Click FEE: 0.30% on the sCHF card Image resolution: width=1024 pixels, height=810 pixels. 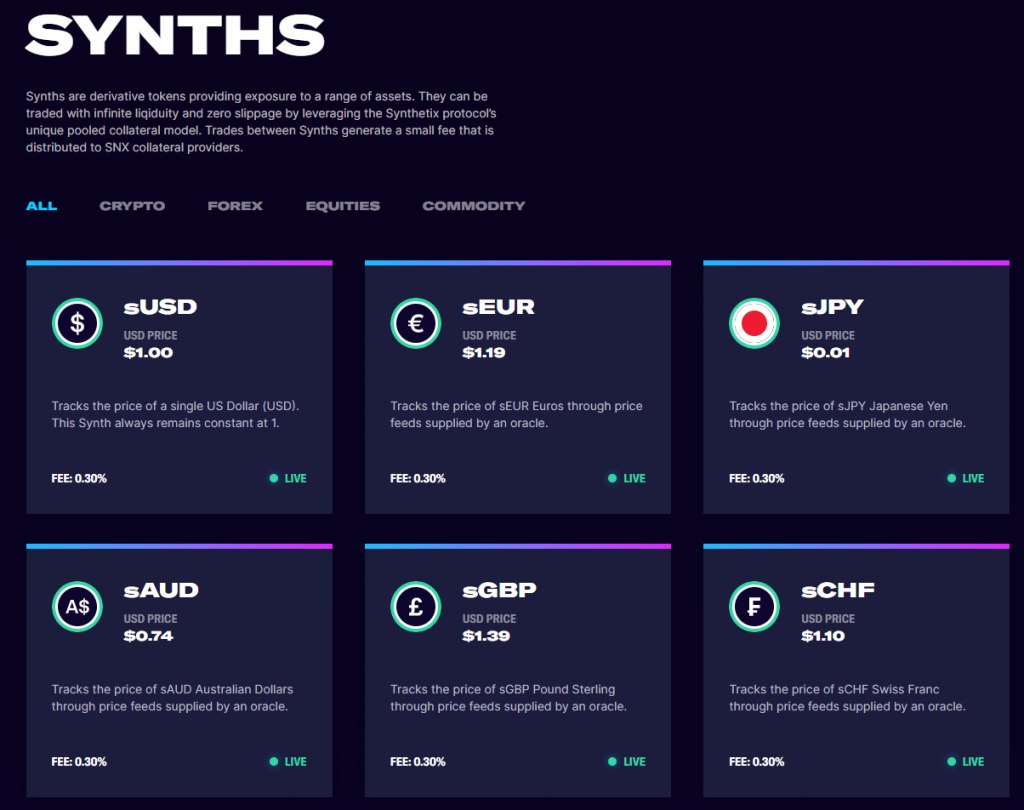(756, 762)
